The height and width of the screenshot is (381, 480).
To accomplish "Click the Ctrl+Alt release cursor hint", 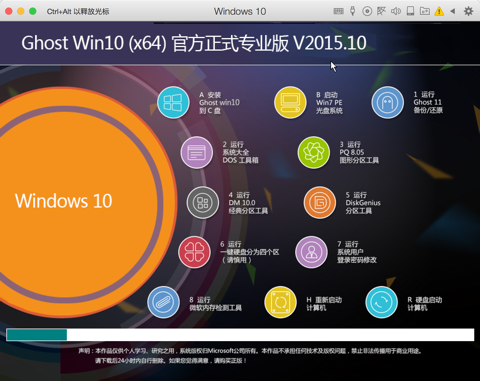I will pyautogui.click(x=78, y=11).
